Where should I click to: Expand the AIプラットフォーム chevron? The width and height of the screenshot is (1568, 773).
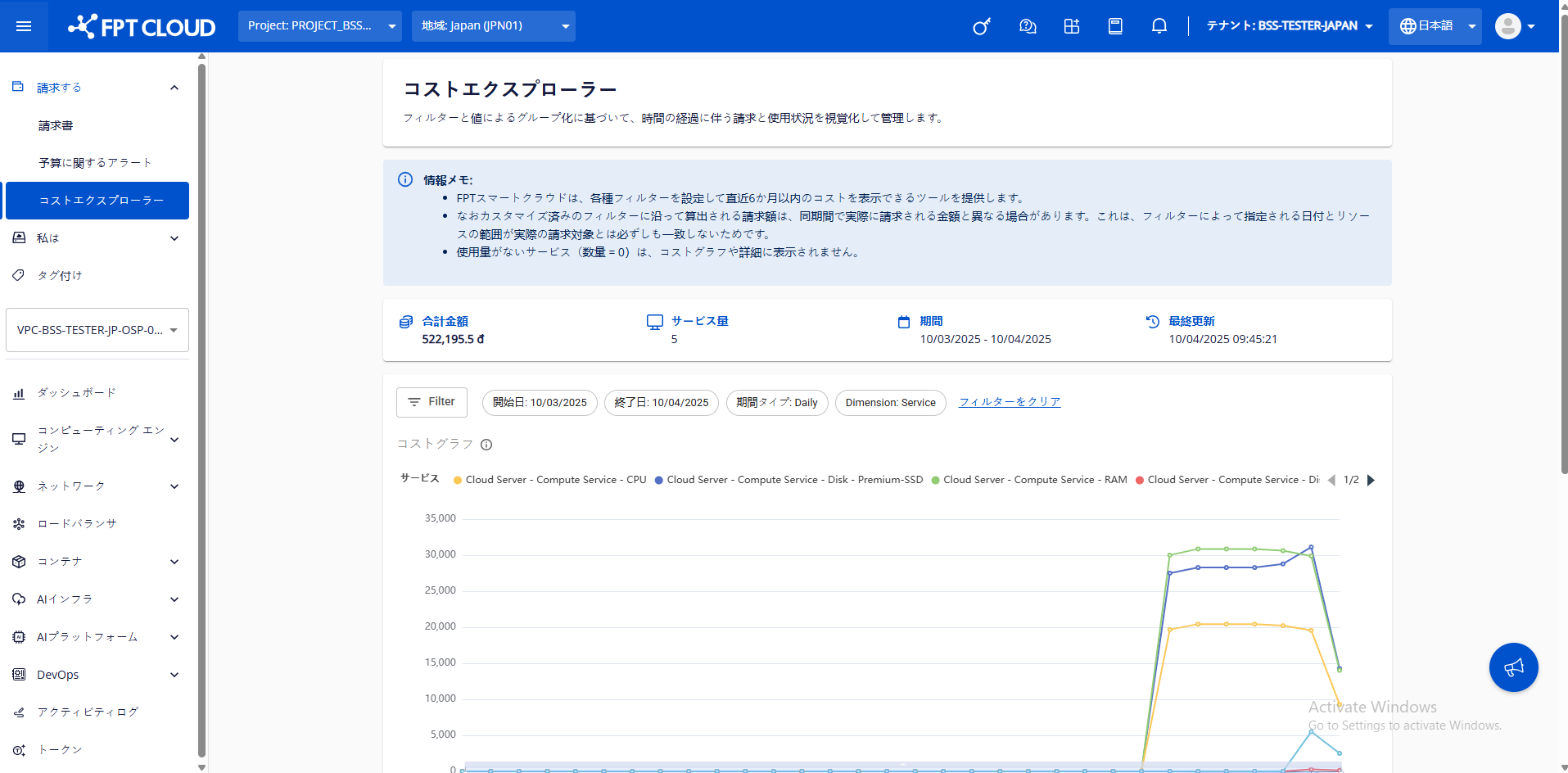174,637
